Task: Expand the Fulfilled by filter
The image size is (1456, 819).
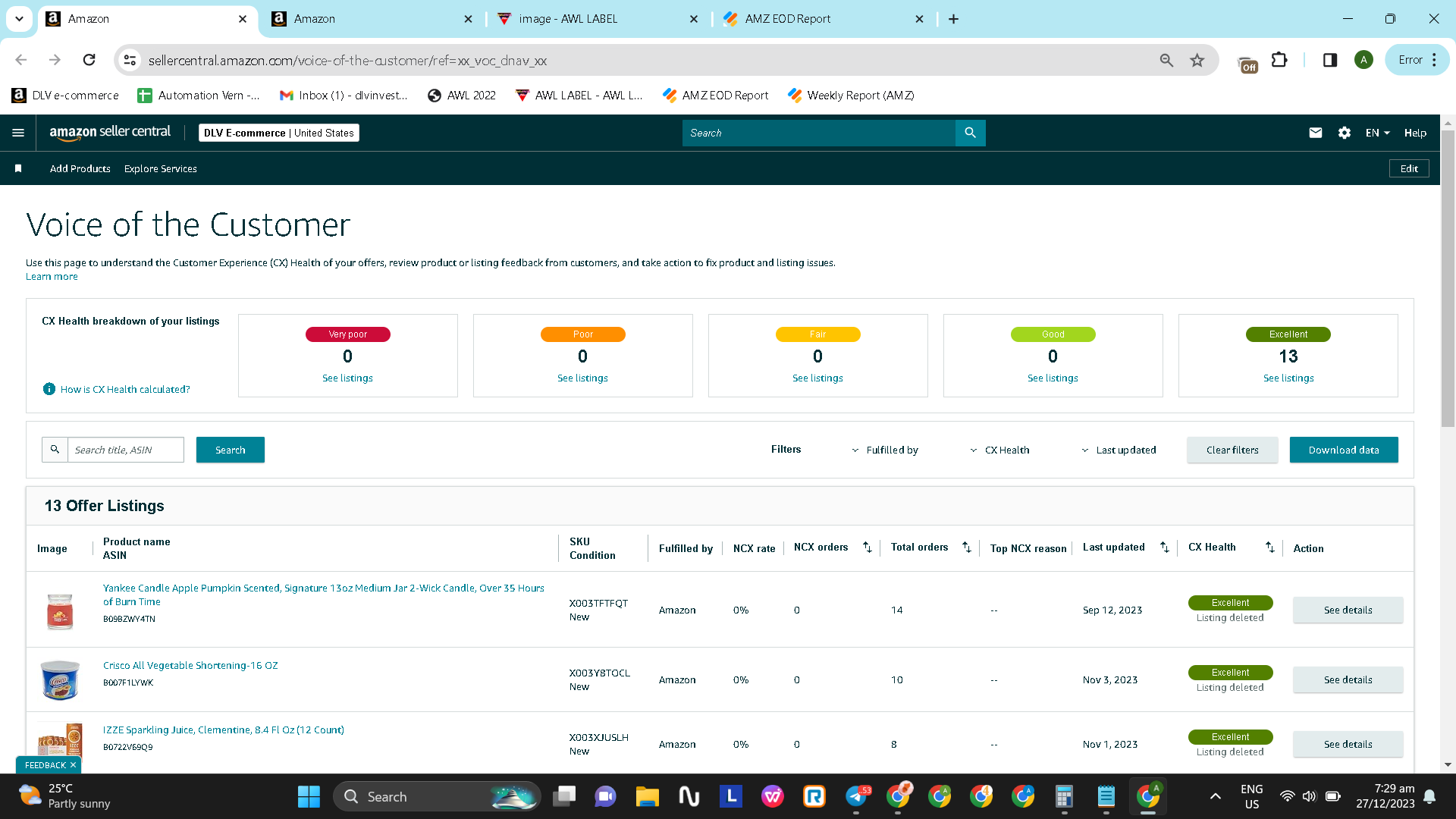Action: [885, 450]
